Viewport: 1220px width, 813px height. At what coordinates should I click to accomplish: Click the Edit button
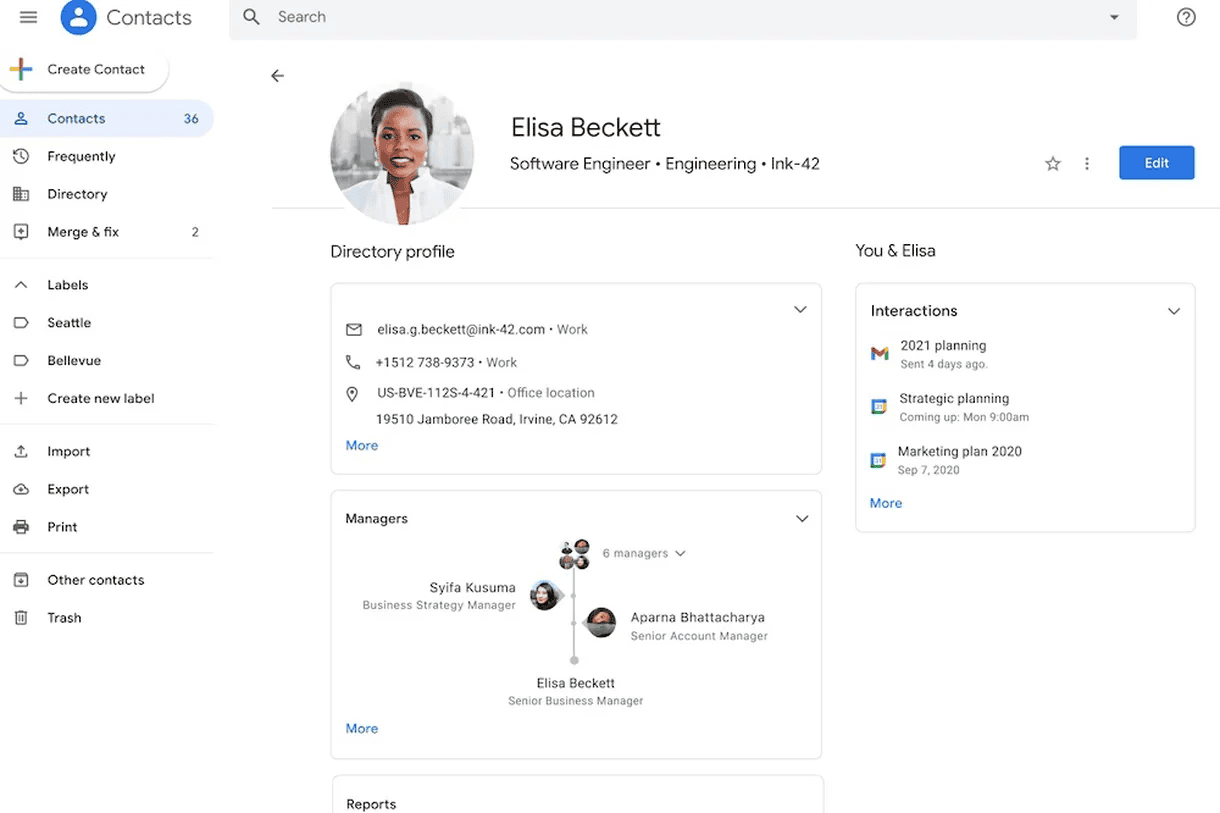tap(1156, 162)
